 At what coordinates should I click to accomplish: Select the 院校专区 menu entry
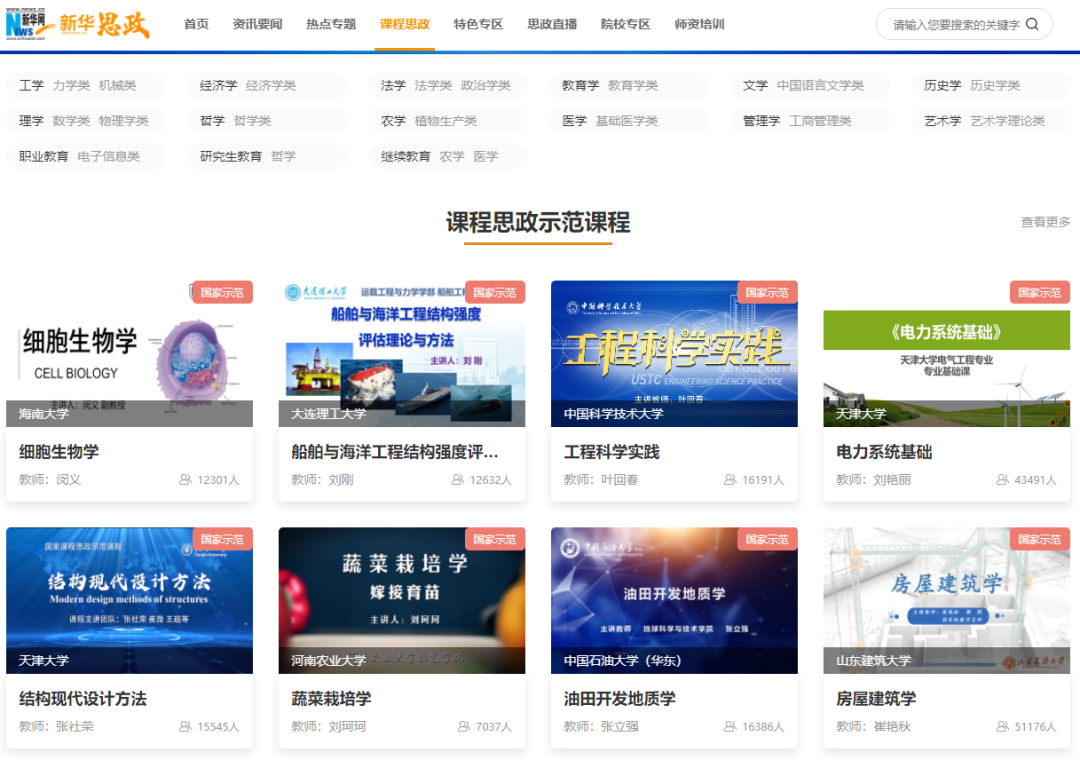pyautogui.click(x=626, y=22)
